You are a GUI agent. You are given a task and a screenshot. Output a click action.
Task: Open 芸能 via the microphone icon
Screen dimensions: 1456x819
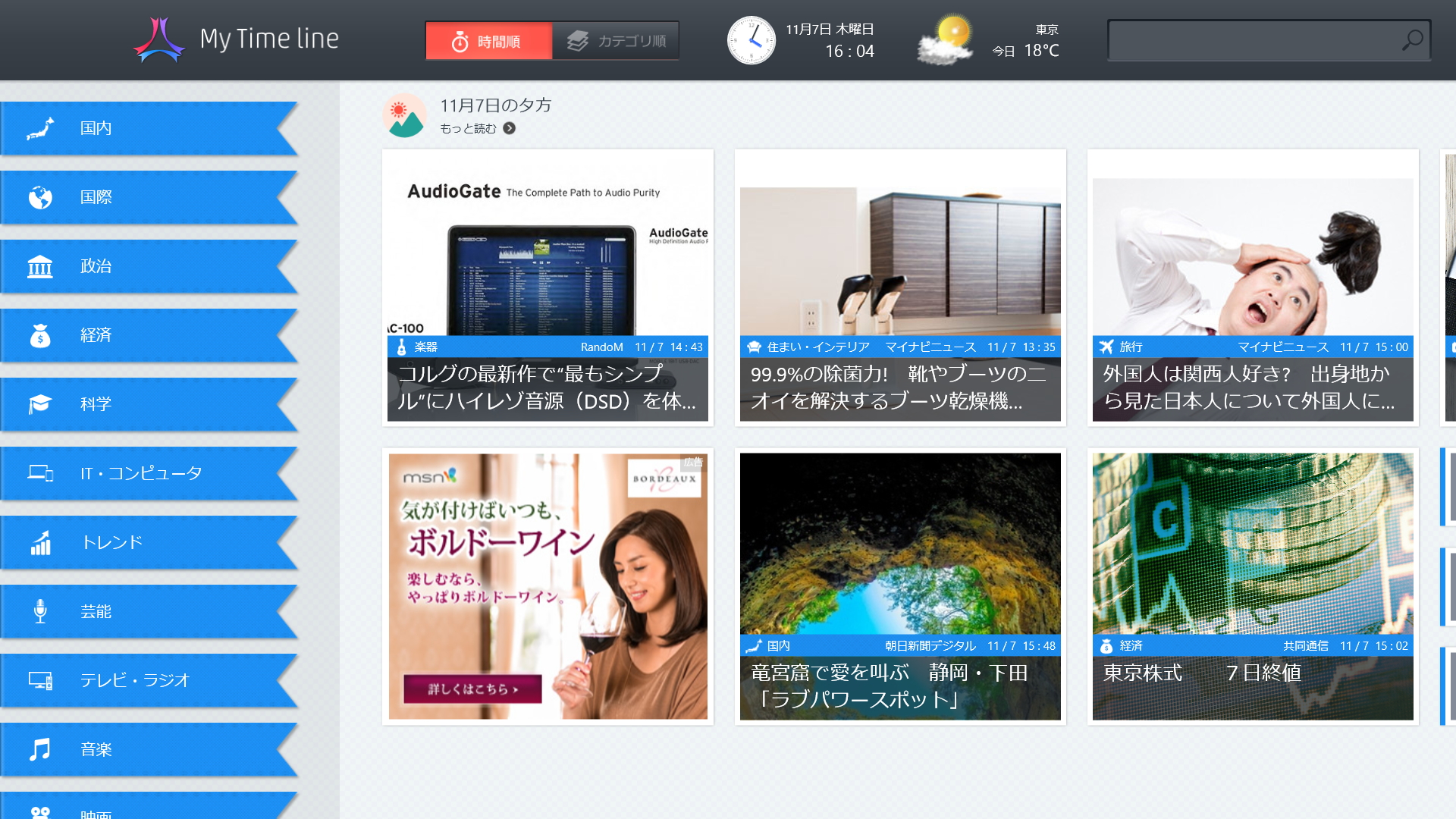39,611
